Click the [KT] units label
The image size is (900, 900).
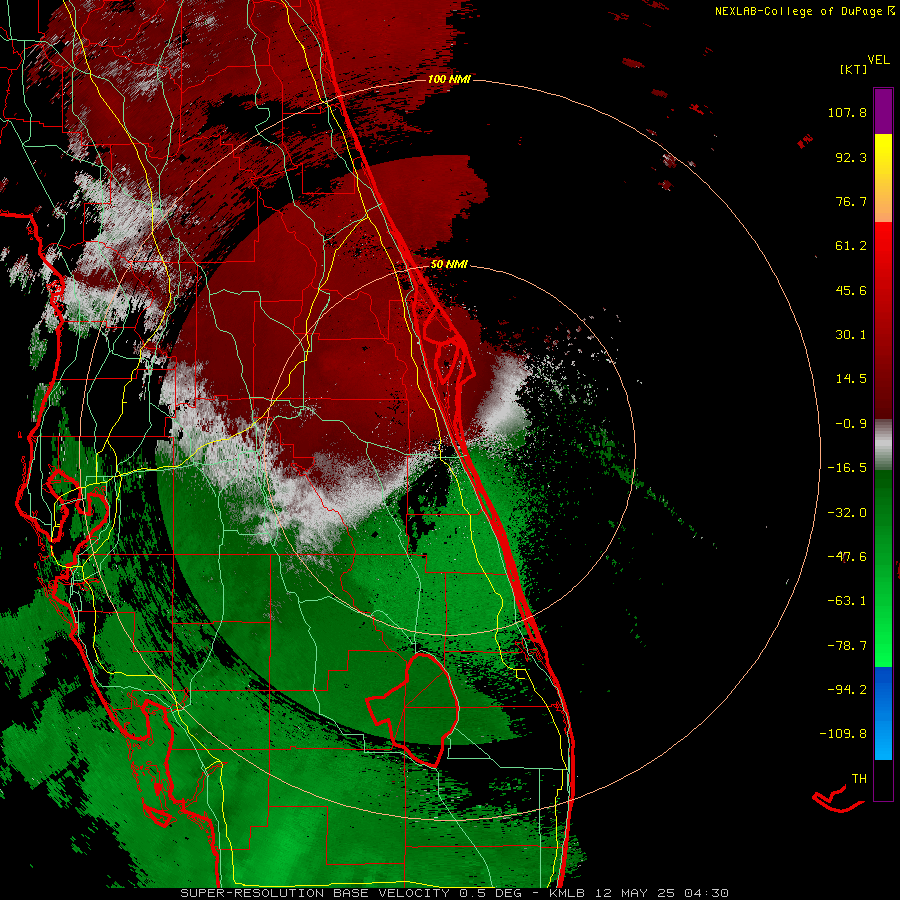pyautogui.click(x=853, y=69)
